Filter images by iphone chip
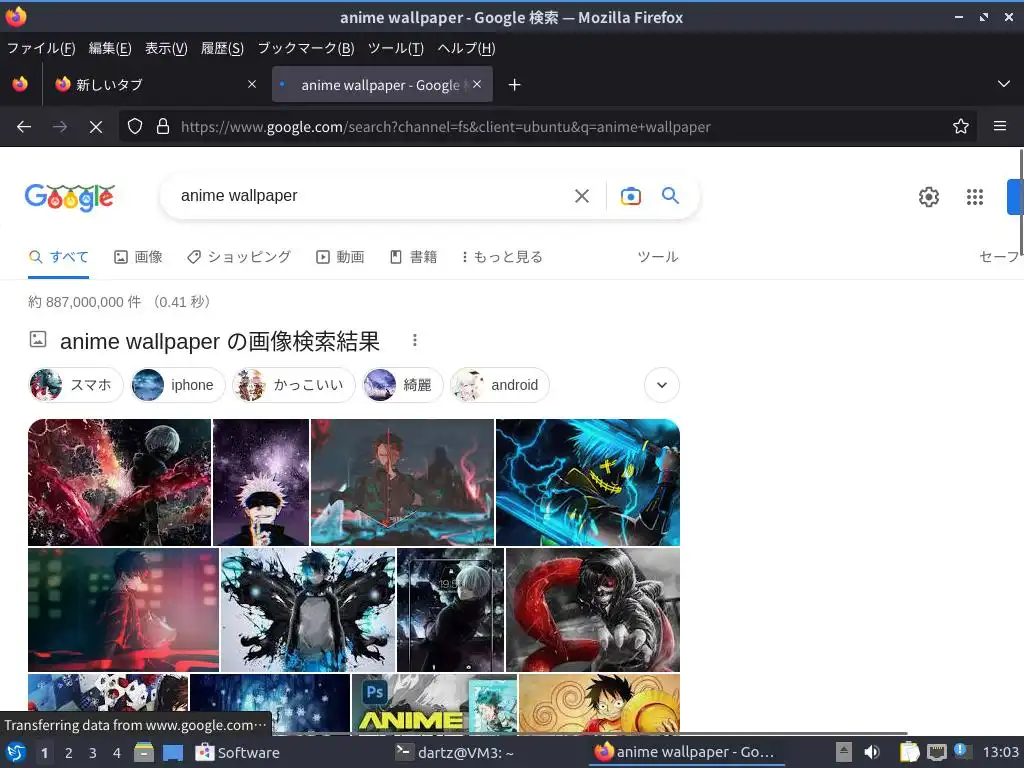 coord(178,385)
